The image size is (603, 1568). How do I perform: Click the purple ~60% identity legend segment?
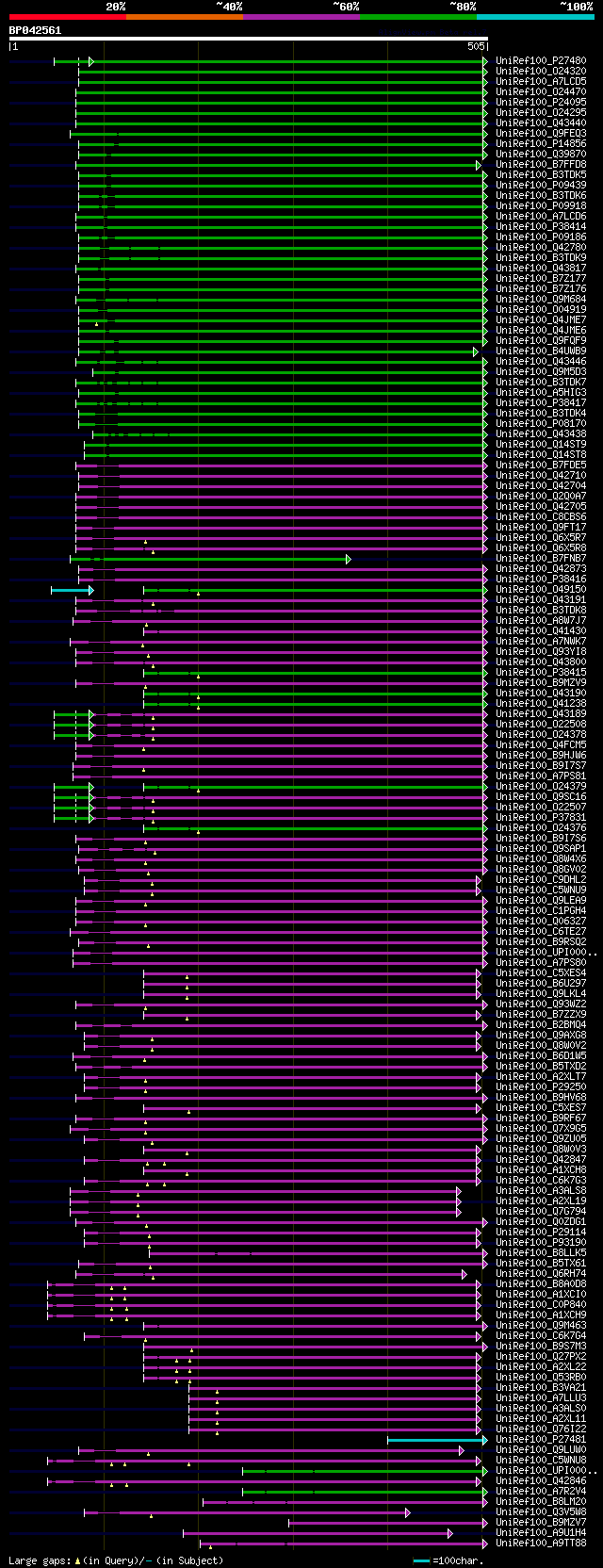[301, 17]
